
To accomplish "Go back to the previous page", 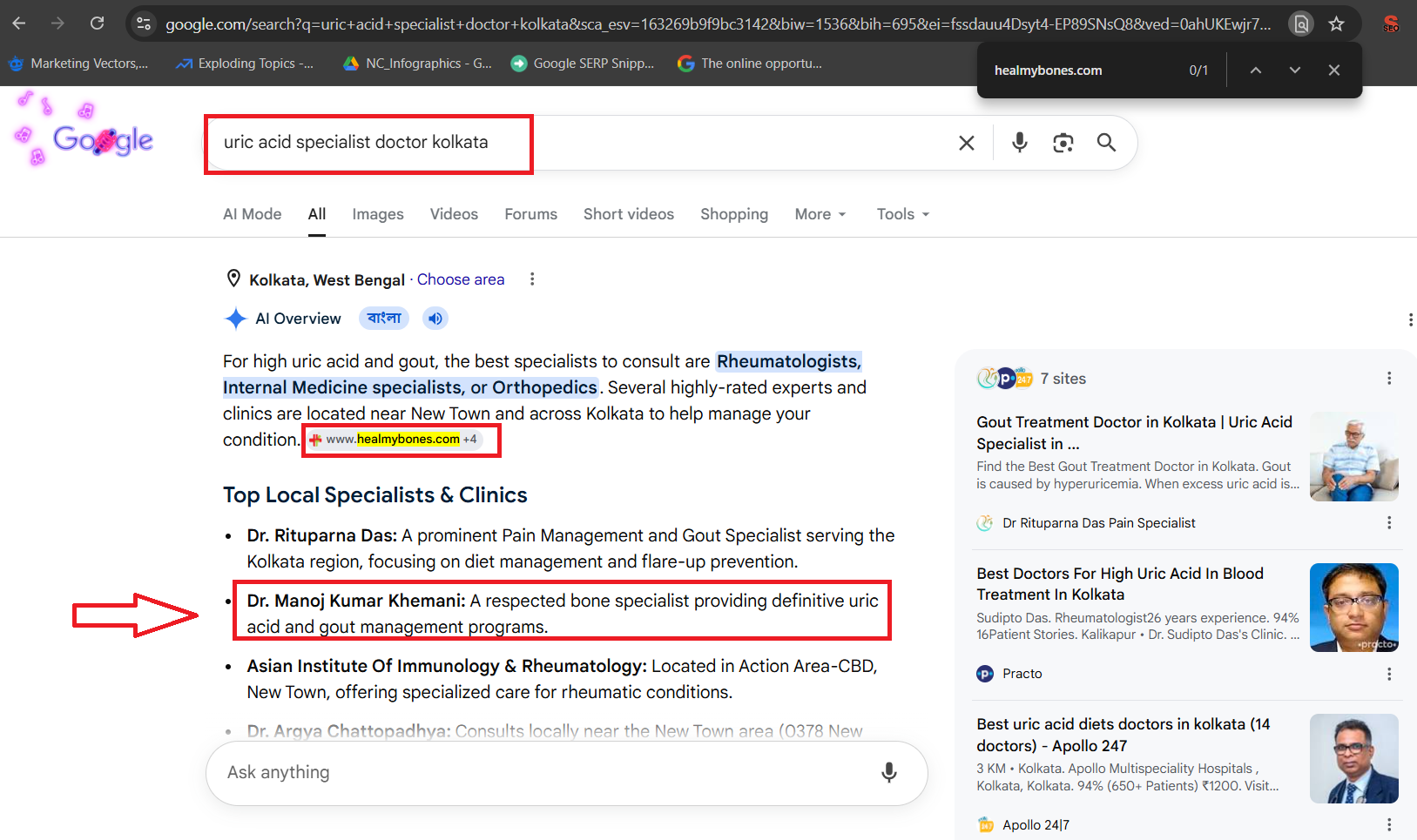I will 19,24.
